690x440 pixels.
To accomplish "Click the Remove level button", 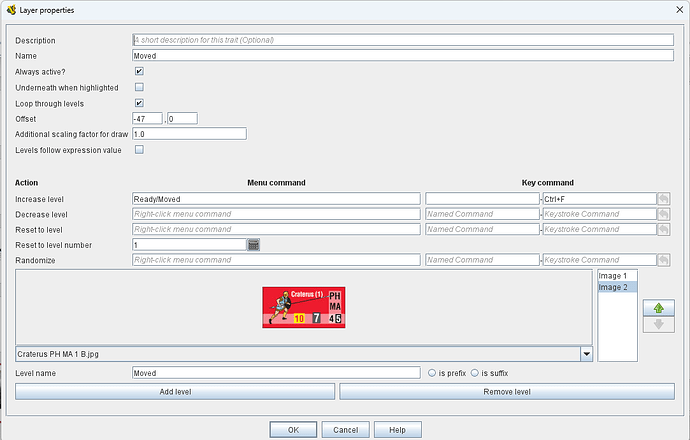I will [x=507, y=392].
